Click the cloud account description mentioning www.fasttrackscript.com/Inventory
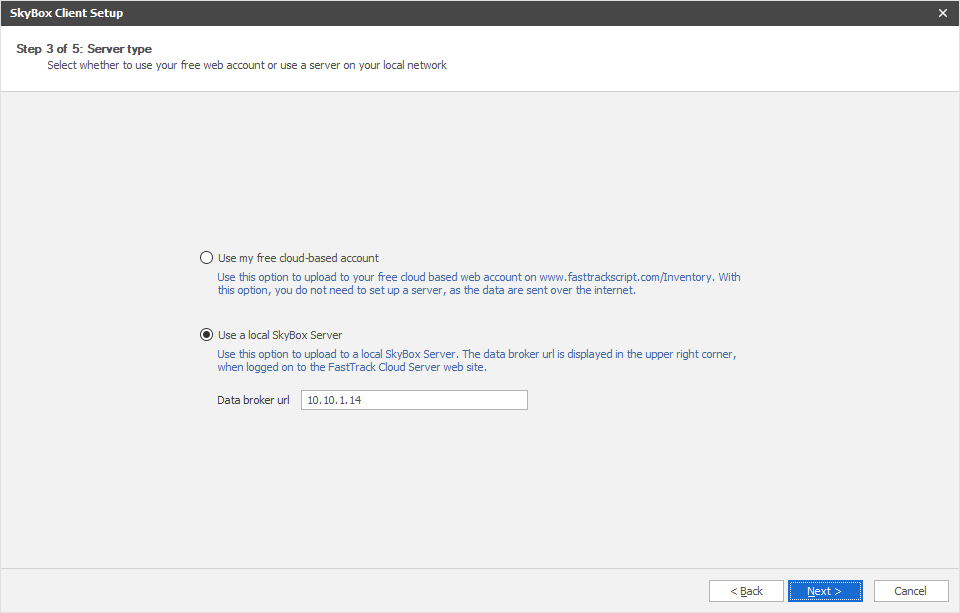Image resolution: width=960 pixels, height=613 pixels. pyautogui.click(x=479, y=284)
